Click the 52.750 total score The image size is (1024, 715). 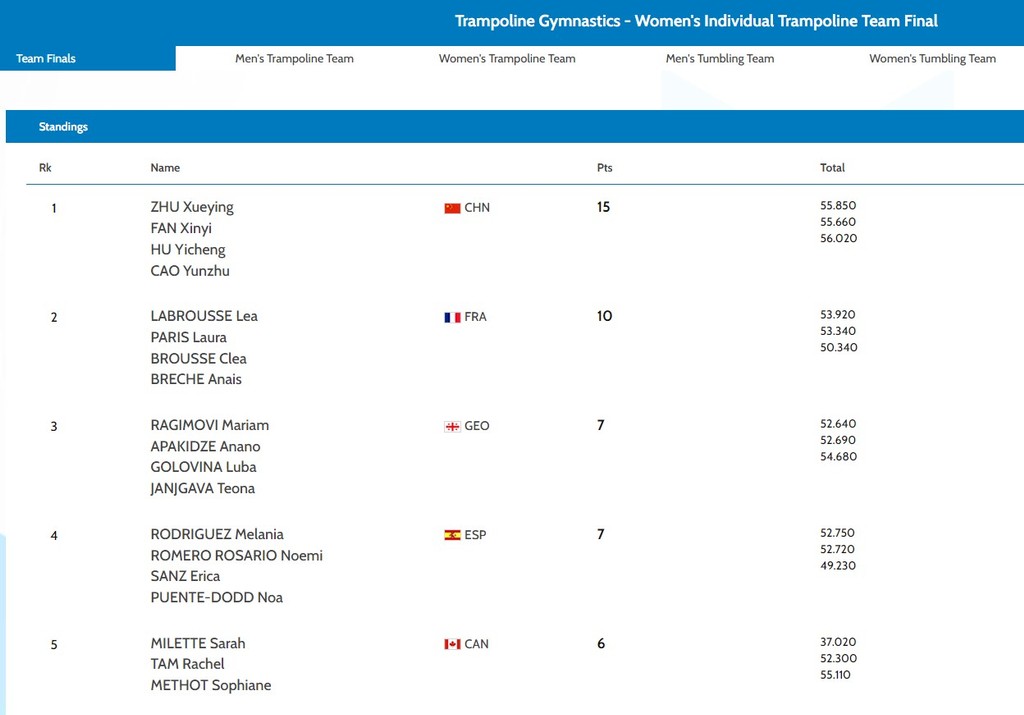coord(837,532)
